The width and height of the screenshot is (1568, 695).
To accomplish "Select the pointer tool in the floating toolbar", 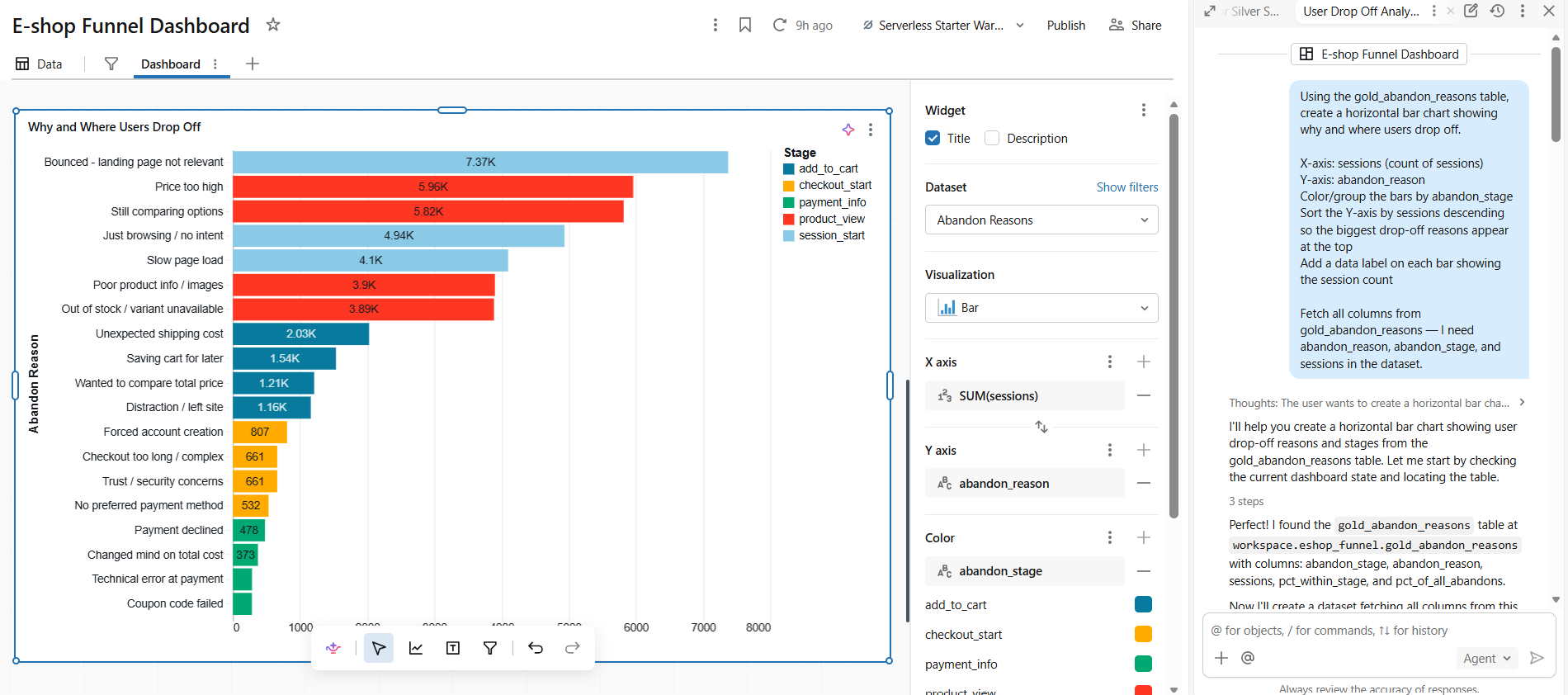I will [x=379, y=648].
